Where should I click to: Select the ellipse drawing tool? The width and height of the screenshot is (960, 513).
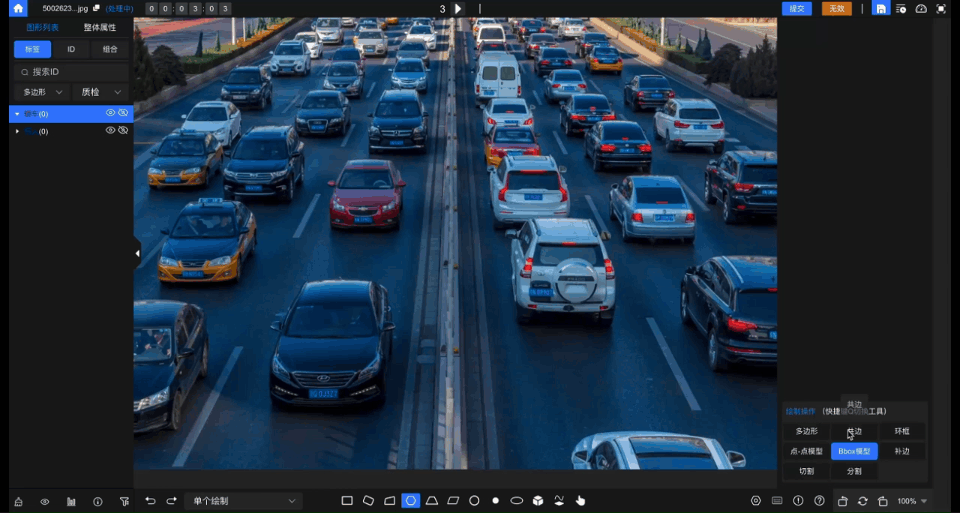click(517, 501)
